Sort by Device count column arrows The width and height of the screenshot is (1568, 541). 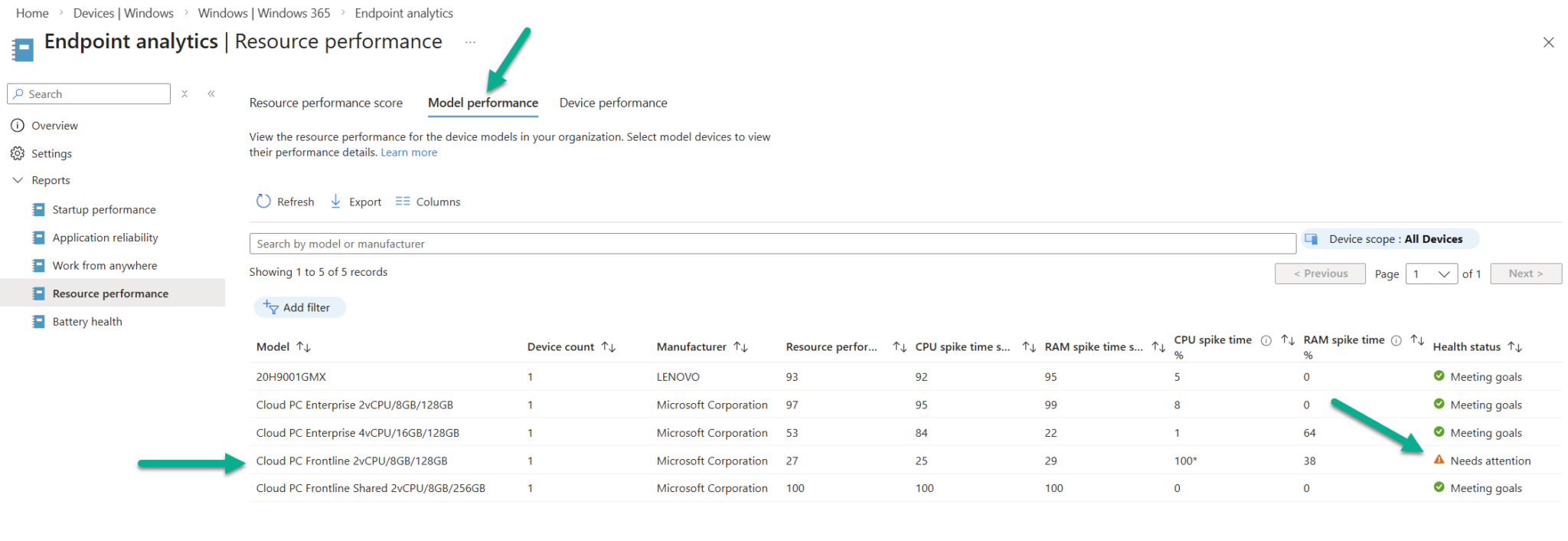click(609, 347)
